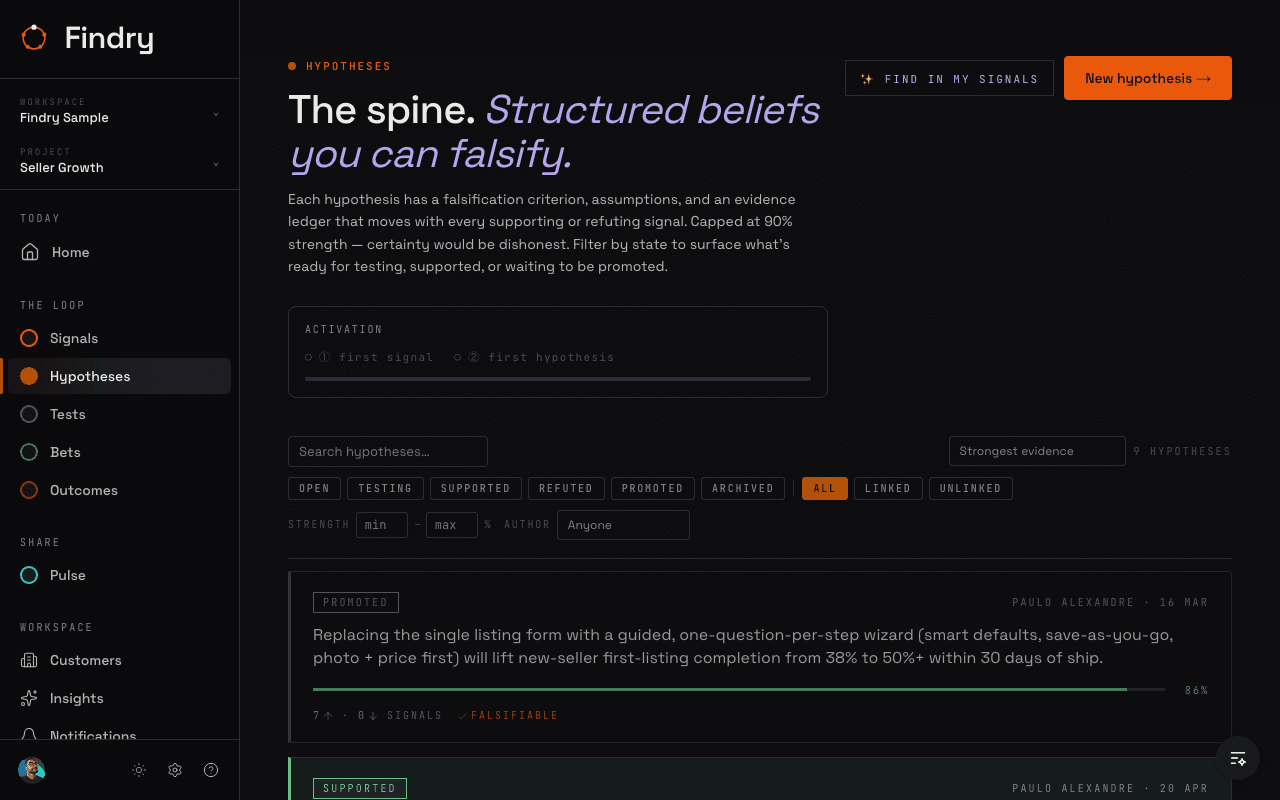Filter hypotheses by TESTING state

pyautogui.click(x=385, y=488)
